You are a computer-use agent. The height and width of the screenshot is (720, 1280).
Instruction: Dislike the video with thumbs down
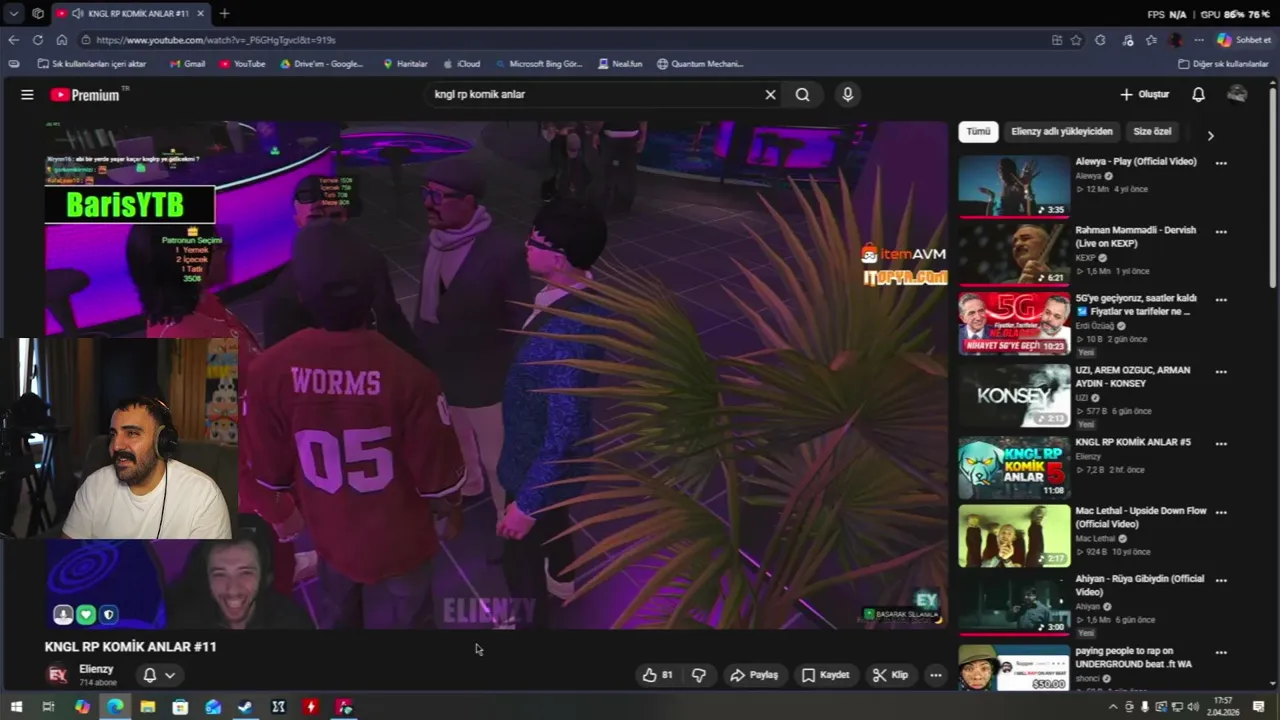[699, 675]
